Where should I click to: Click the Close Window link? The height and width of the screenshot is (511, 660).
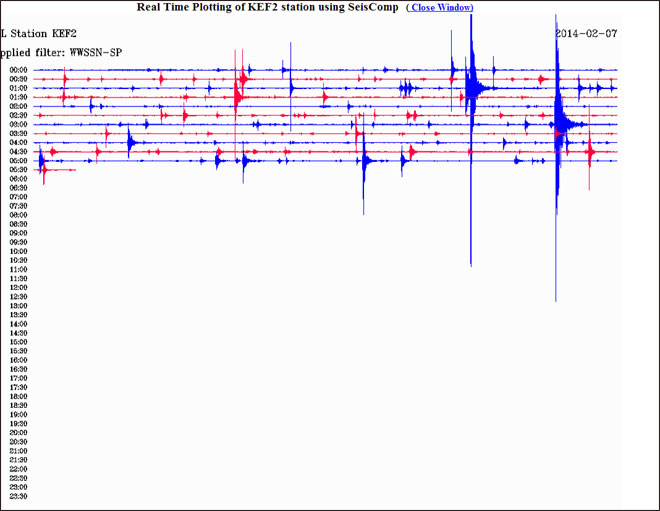pos(440,8)
